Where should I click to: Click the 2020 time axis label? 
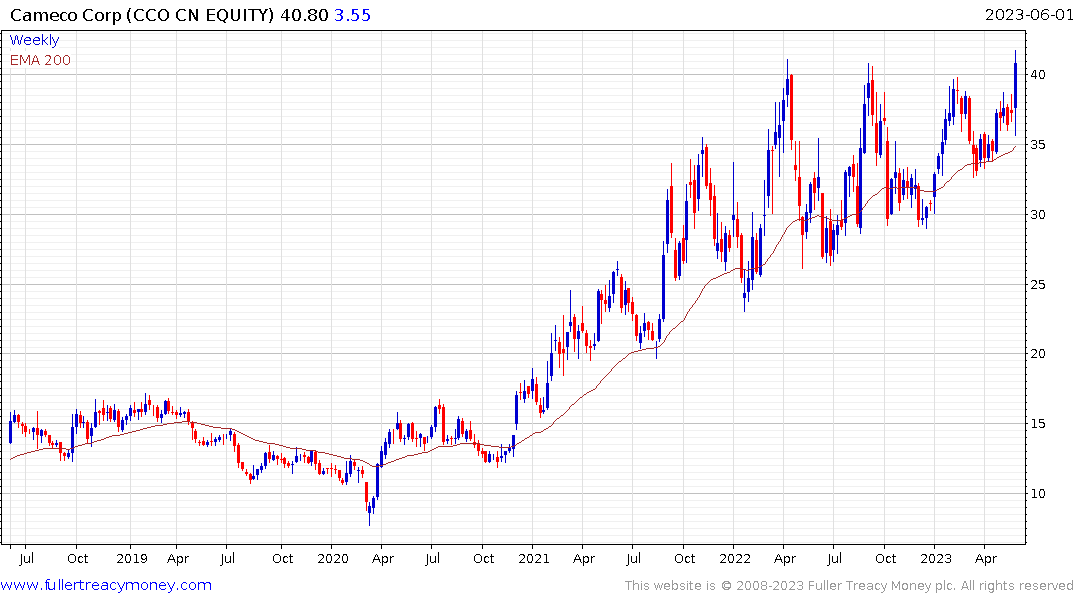coord(333,558)
